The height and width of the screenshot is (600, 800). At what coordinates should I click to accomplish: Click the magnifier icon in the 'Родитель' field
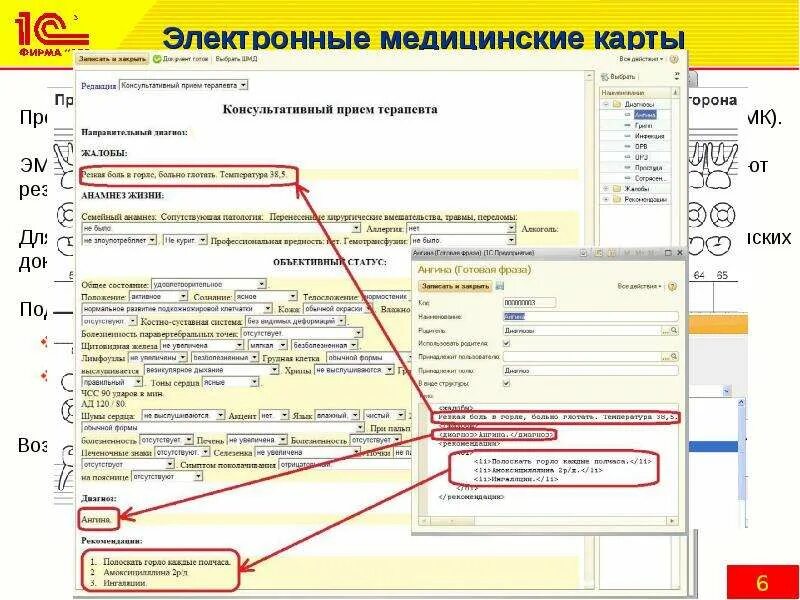(674, 331)
